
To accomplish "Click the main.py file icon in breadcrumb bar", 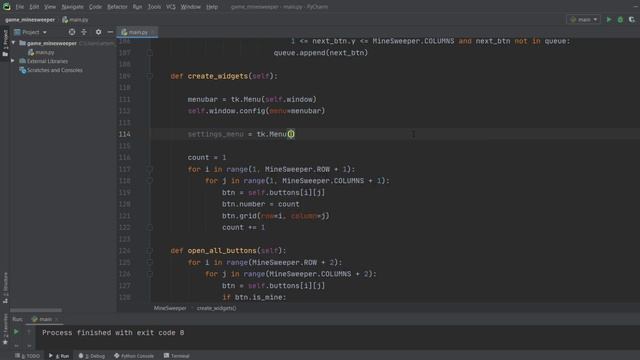I will (65, 20).
